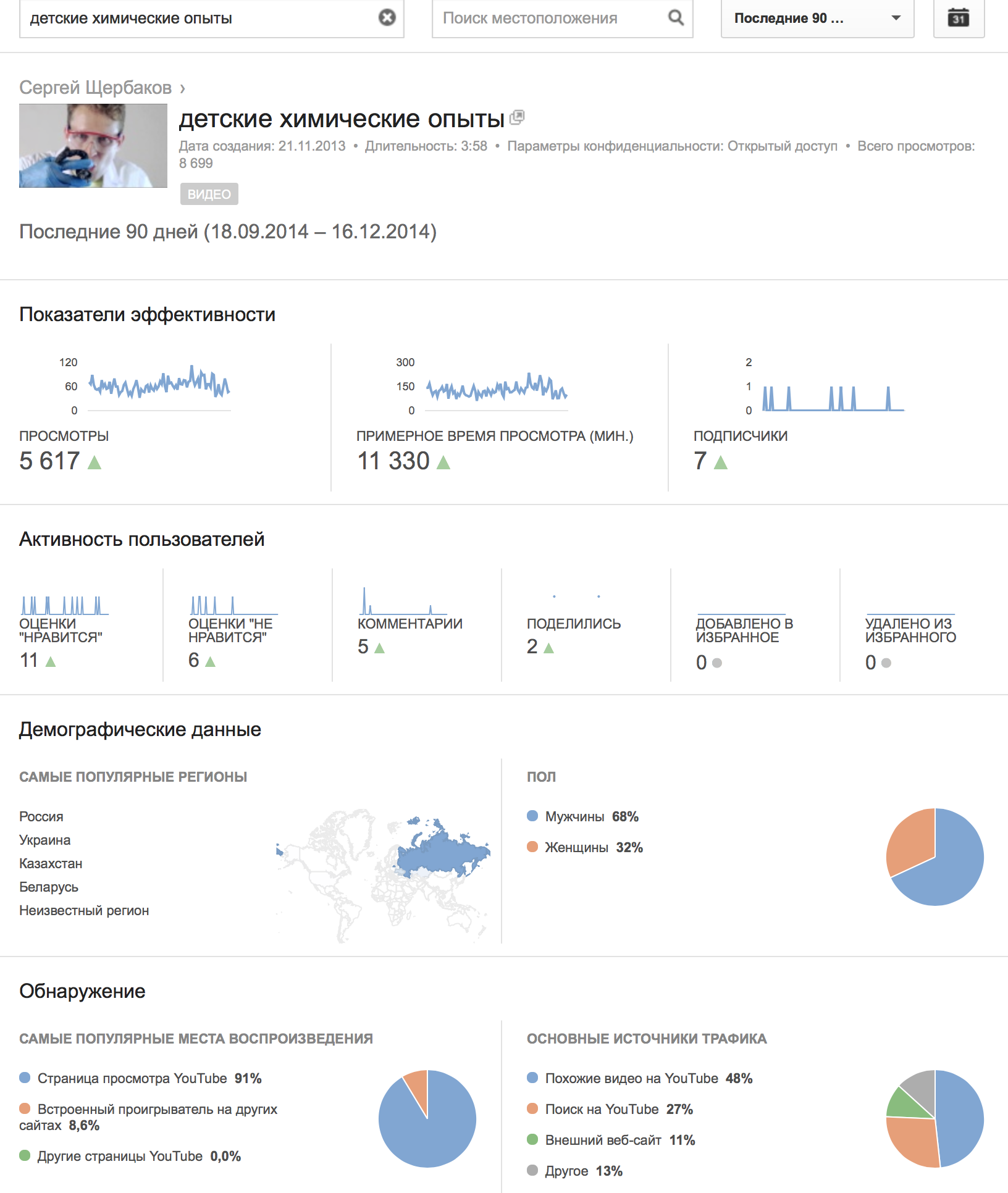Select Казахстан in top regions list
Screen dimensions: 1008x1193
[51, 863]
